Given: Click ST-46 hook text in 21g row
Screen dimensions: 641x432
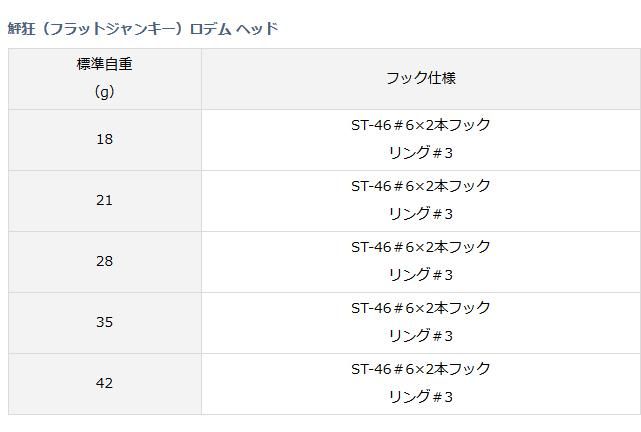Looking at the screenshot, I should click(x=420, y=186).
